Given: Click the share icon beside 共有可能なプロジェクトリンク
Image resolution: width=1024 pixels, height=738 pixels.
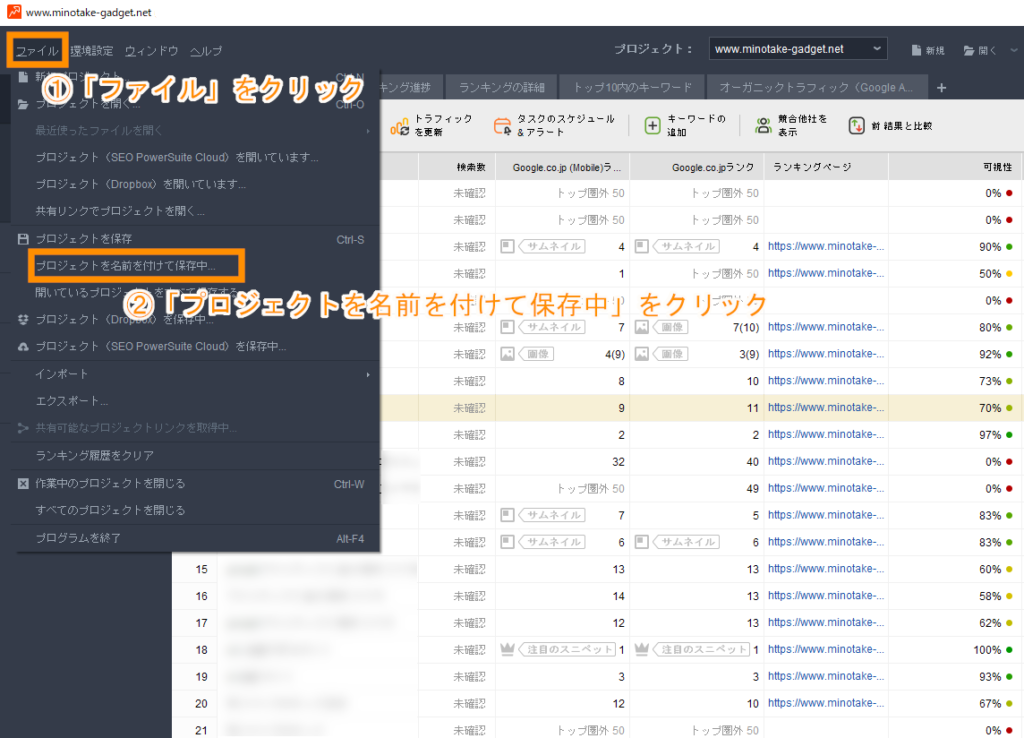Looking at the screenshot, I should pyautogui.click(x=24, y=428).
